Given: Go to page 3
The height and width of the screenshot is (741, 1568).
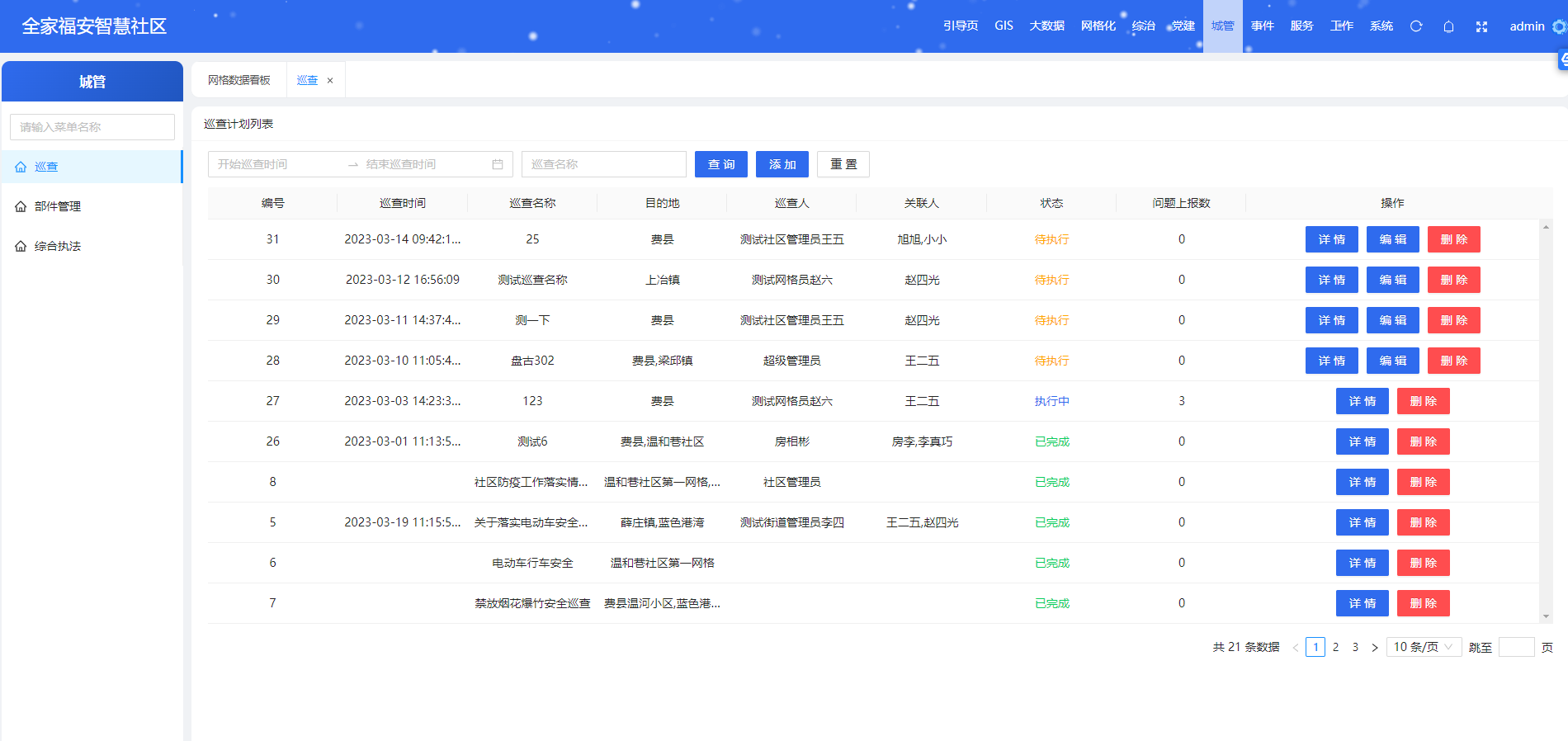Looking at the screenshot, I should coord(1355,647).
